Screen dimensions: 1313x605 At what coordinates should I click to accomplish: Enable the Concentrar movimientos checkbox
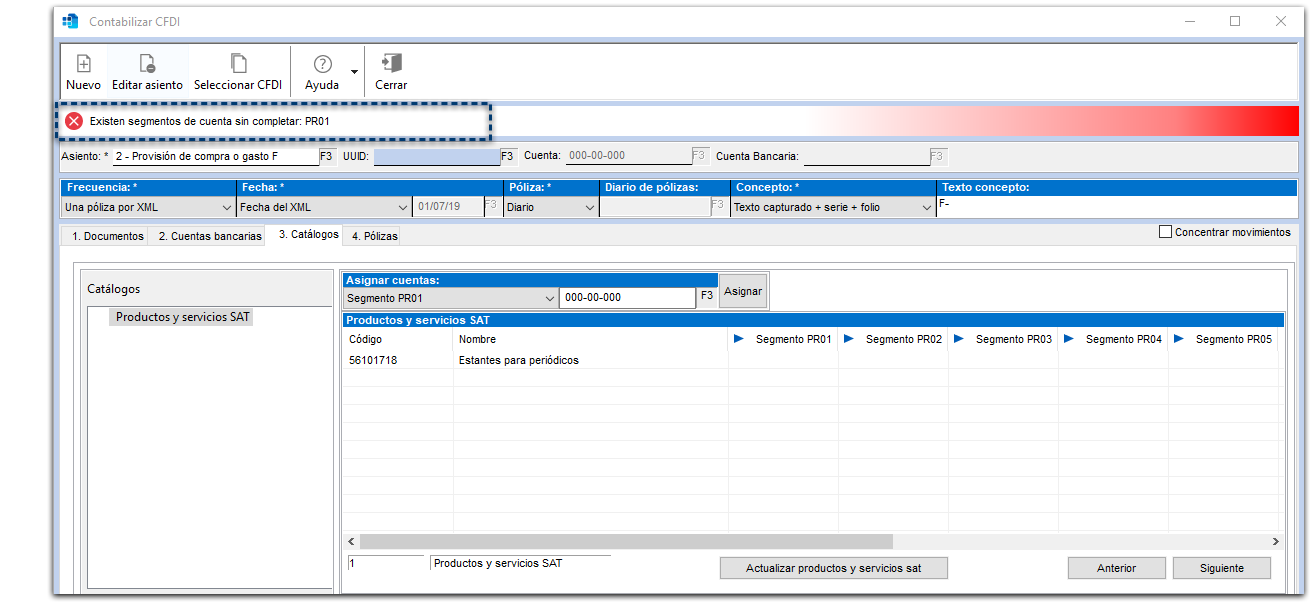1167,231
